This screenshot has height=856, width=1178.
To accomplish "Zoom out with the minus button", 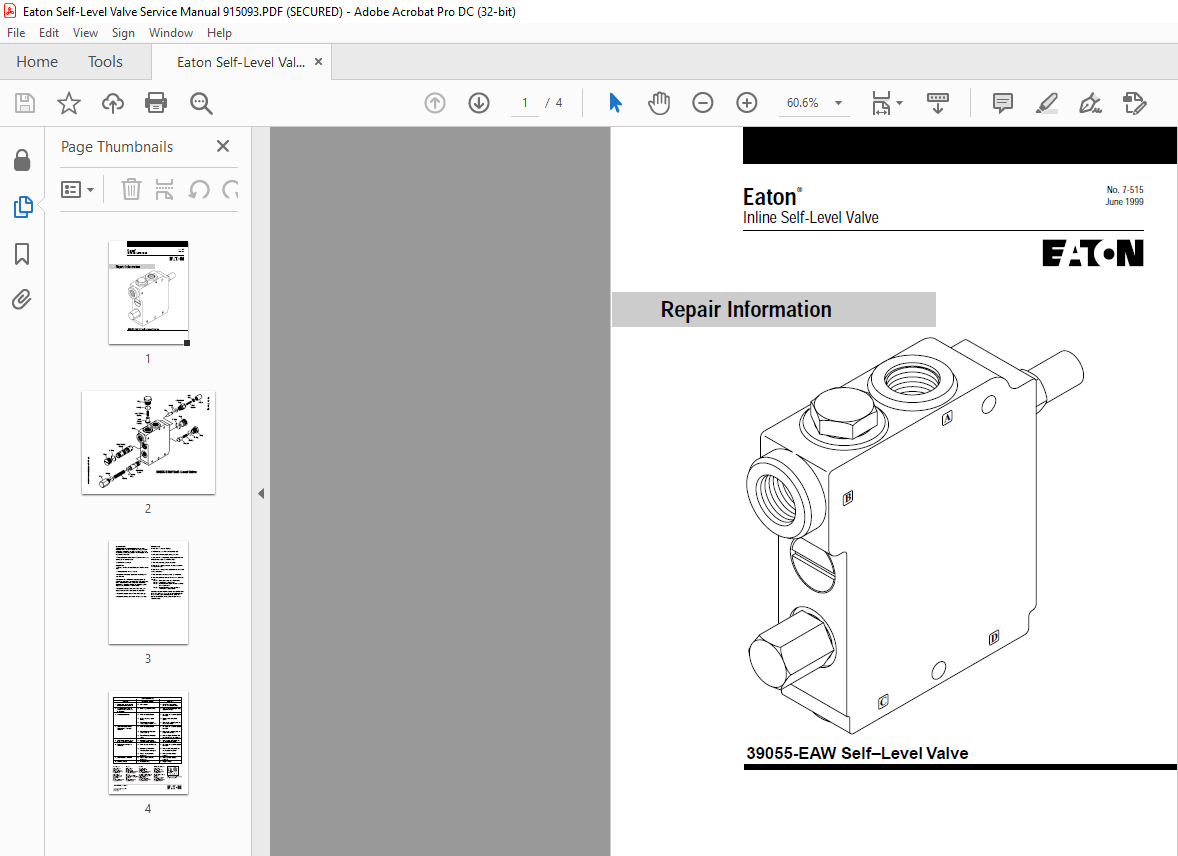I will point(702,103).
